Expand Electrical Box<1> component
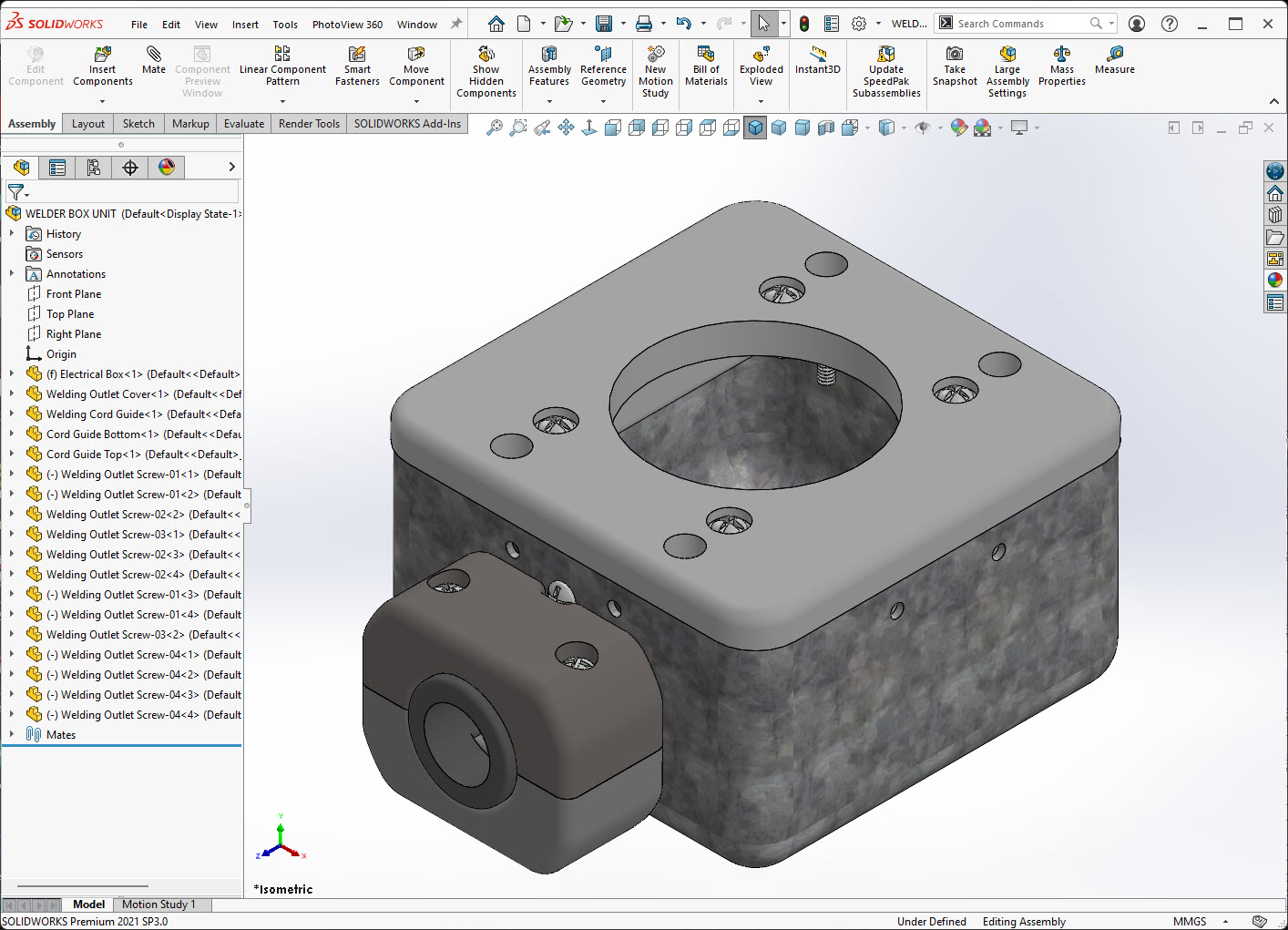Viewport: 1288px width, 930px height. coord(12,374)
